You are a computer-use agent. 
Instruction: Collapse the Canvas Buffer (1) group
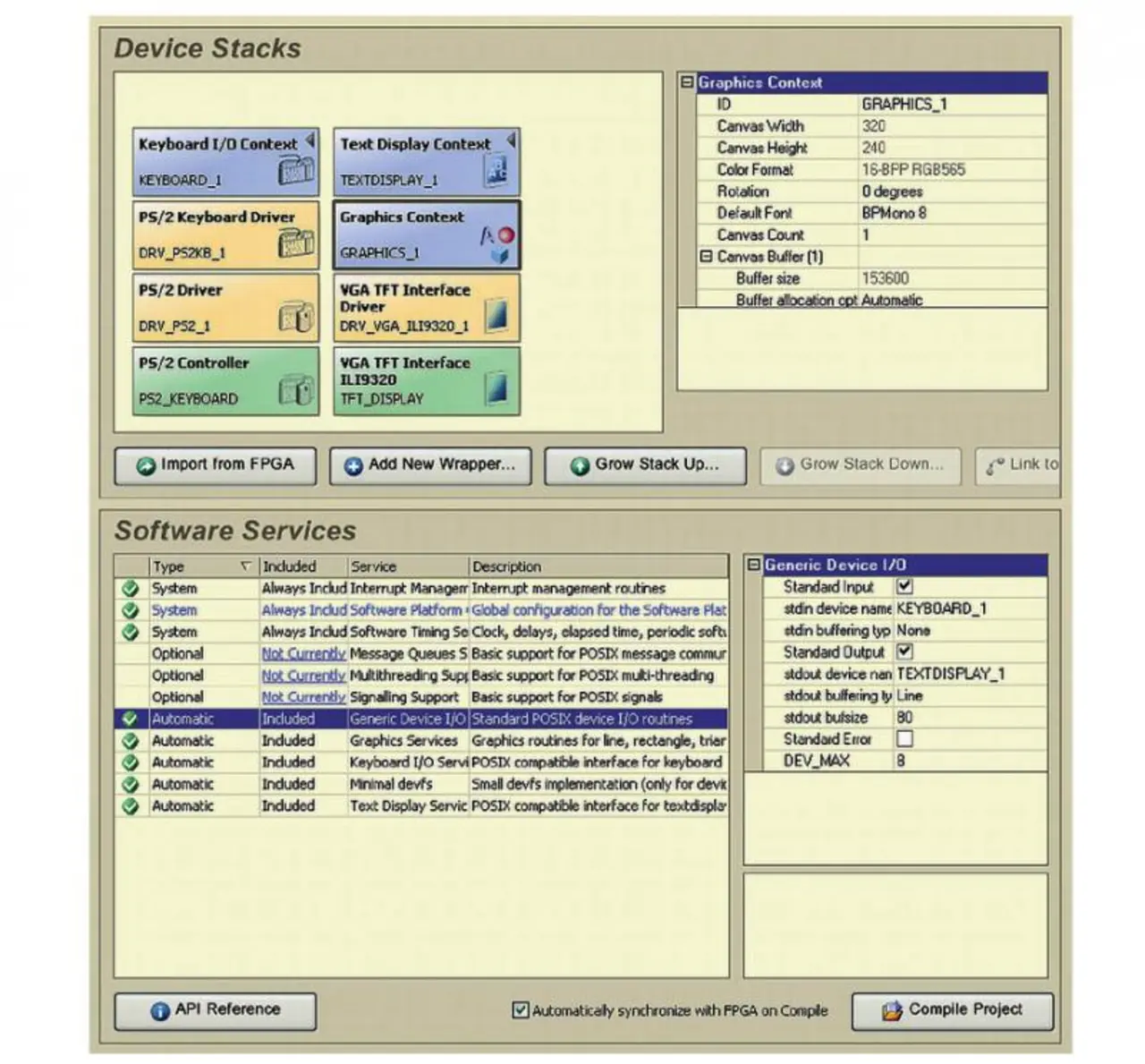click(706, 257)
